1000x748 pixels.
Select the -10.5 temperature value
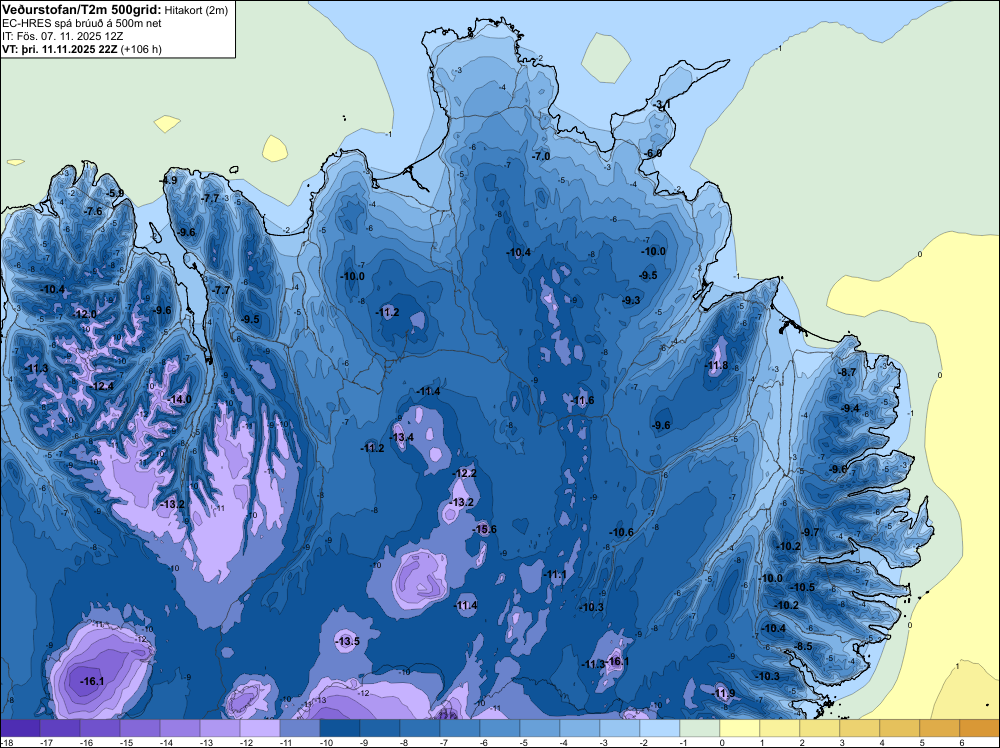[x=803, y=587]
